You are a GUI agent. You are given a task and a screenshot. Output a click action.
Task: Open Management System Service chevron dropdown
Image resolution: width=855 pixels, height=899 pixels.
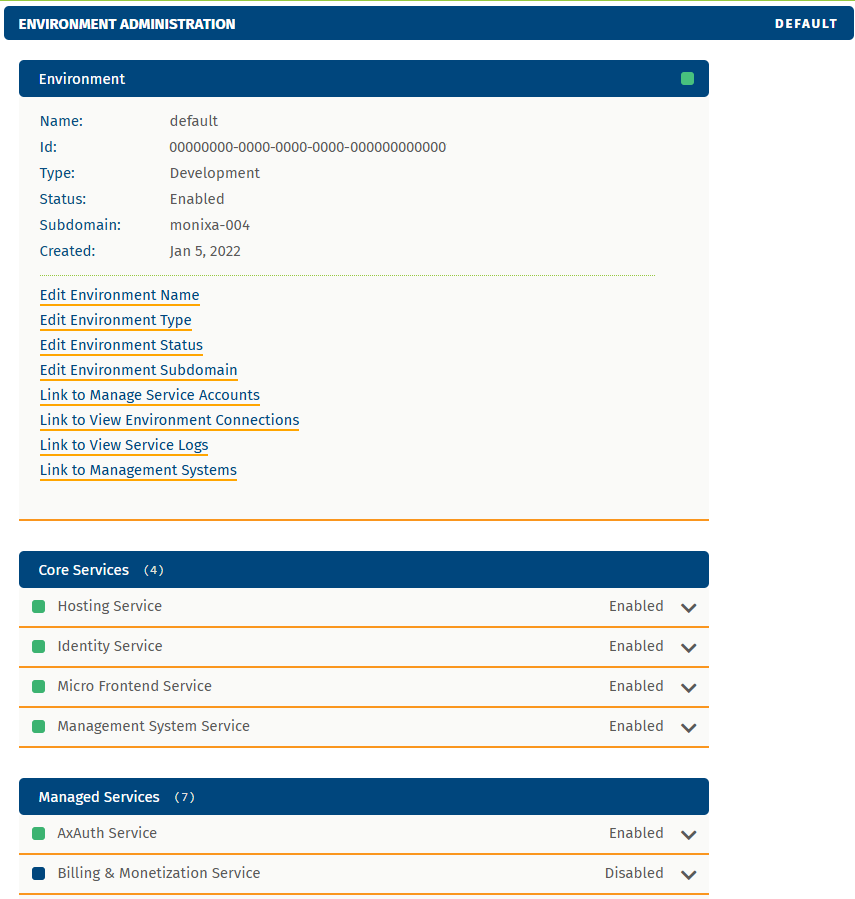(688, 728)
